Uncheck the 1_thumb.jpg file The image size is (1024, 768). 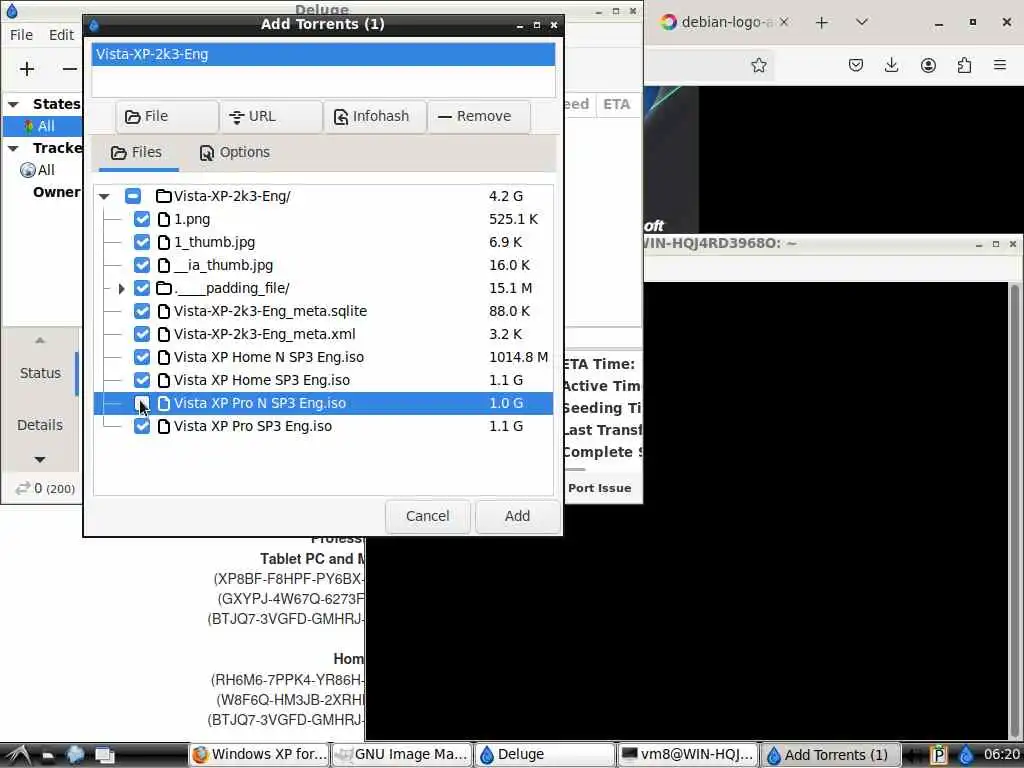click(x=142, y=242)
